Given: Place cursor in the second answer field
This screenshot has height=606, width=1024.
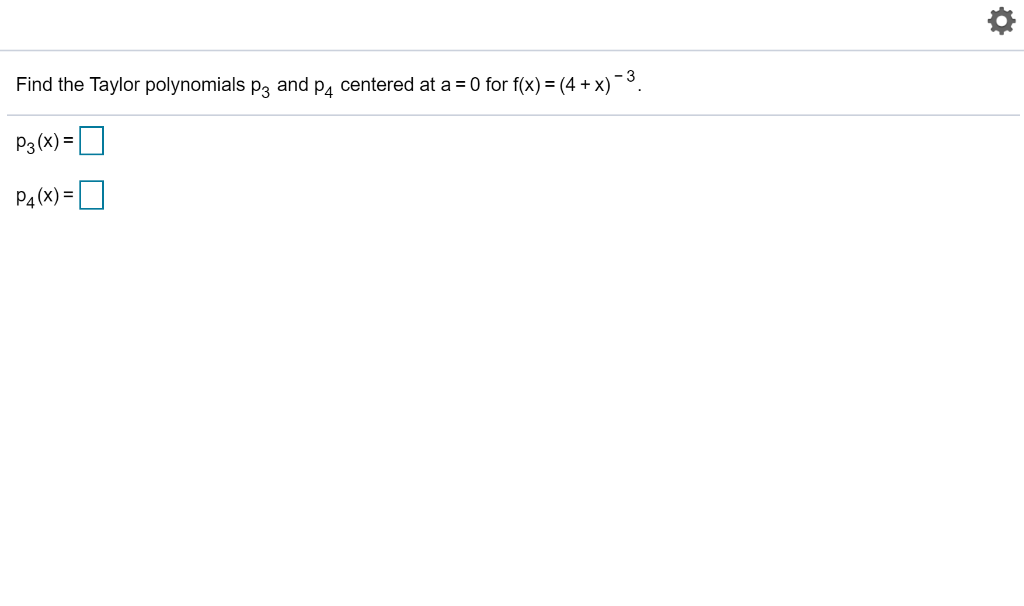Looking at the screenshot, I should pyautogui.click(x=91, y=195).
